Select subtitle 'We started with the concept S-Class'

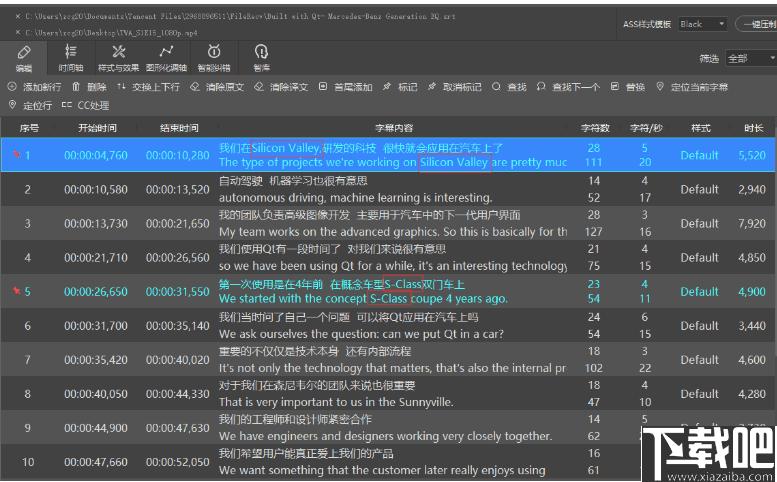click(x=313, y=299)
